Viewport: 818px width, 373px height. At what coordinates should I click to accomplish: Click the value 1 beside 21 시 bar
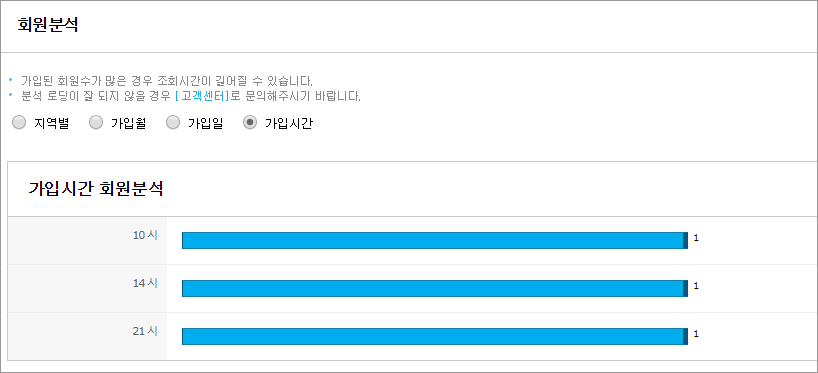tap(696, 334)
